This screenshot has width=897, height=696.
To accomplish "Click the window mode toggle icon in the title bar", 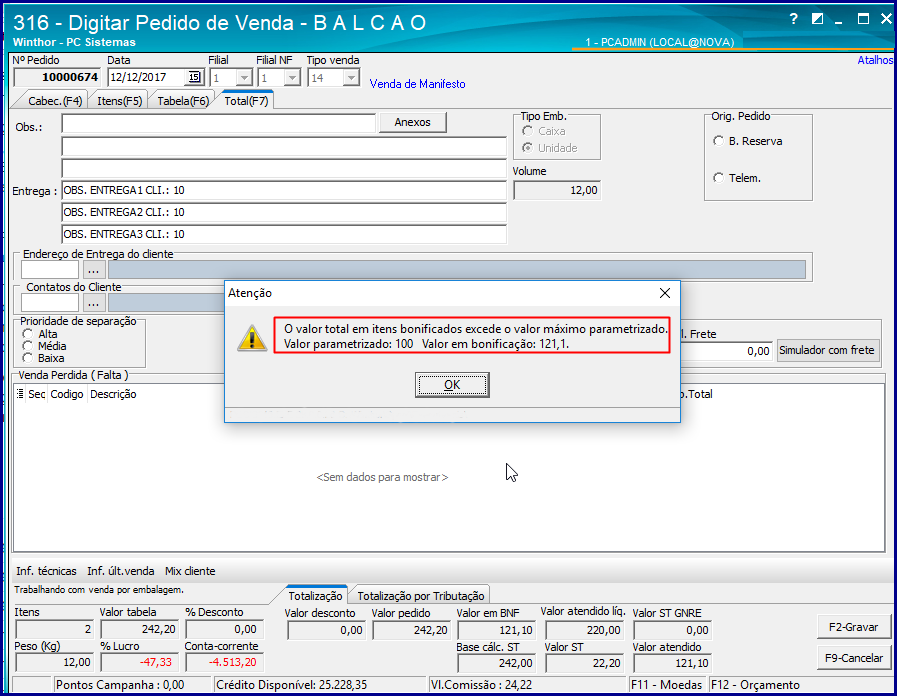I will tap(817, 19).
